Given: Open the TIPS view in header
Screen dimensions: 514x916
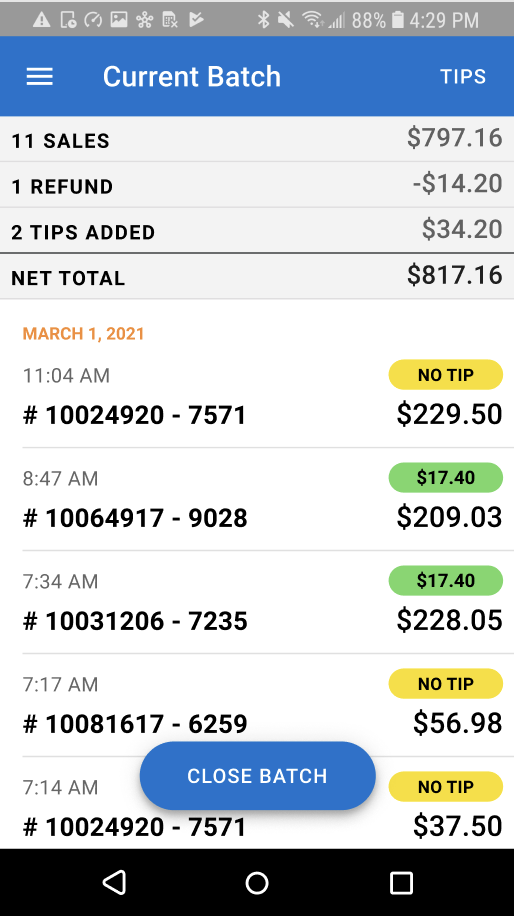Looking at the screenshot, I should point(463,77).
